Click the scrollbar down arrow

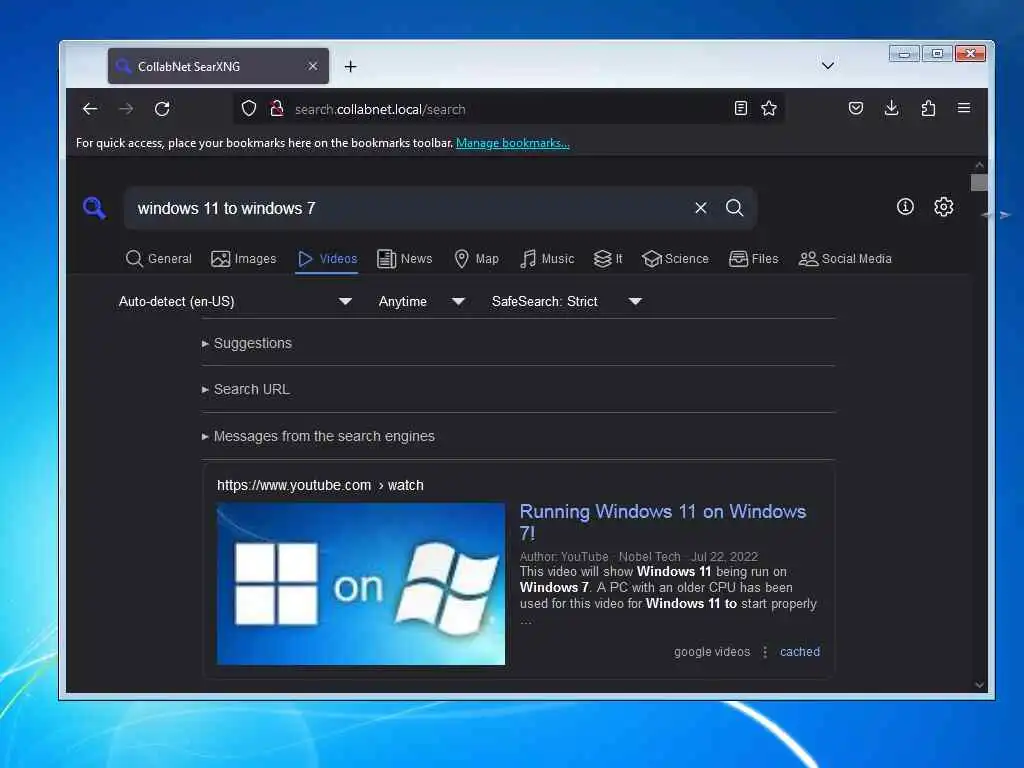point(979,684)
